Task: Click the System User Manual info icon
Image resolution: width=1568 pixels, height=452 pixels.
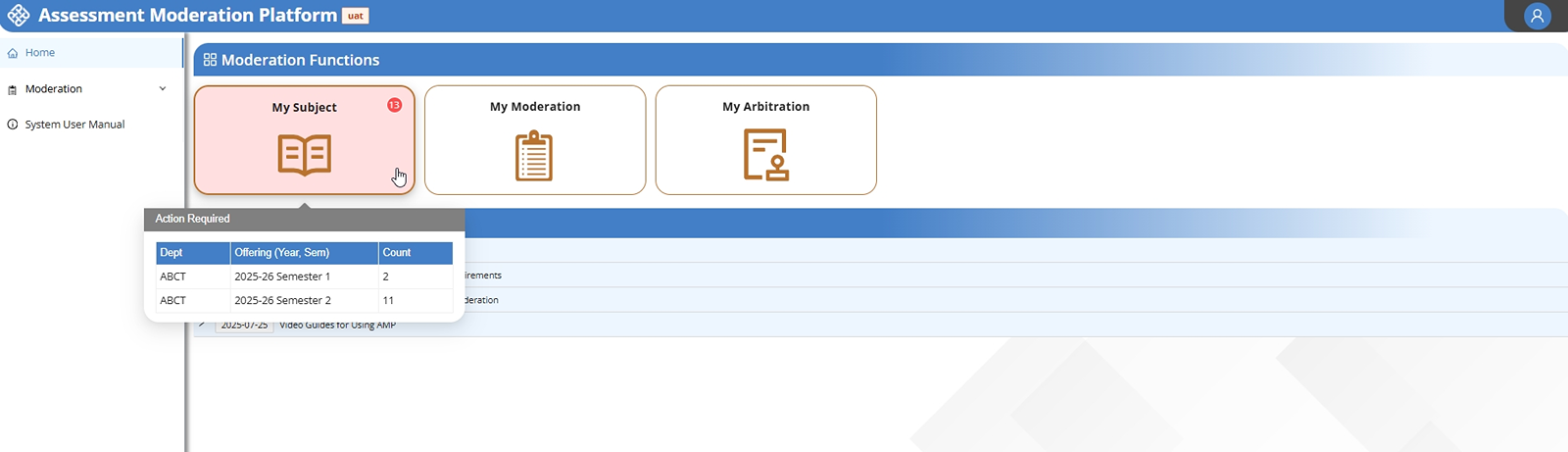Action: pos(13,125)
